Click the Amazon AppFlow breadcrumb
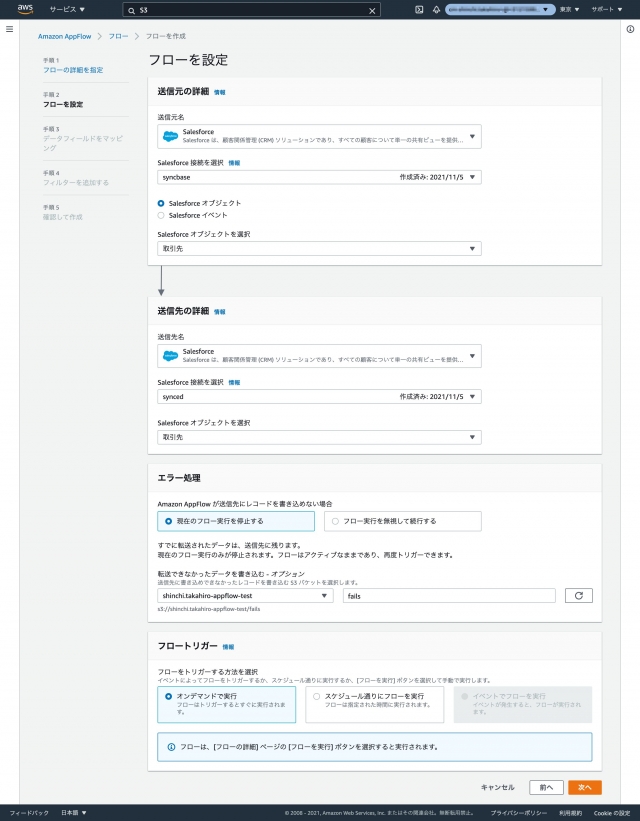Viewport: 640px width, 821px height. coord(64,36)
